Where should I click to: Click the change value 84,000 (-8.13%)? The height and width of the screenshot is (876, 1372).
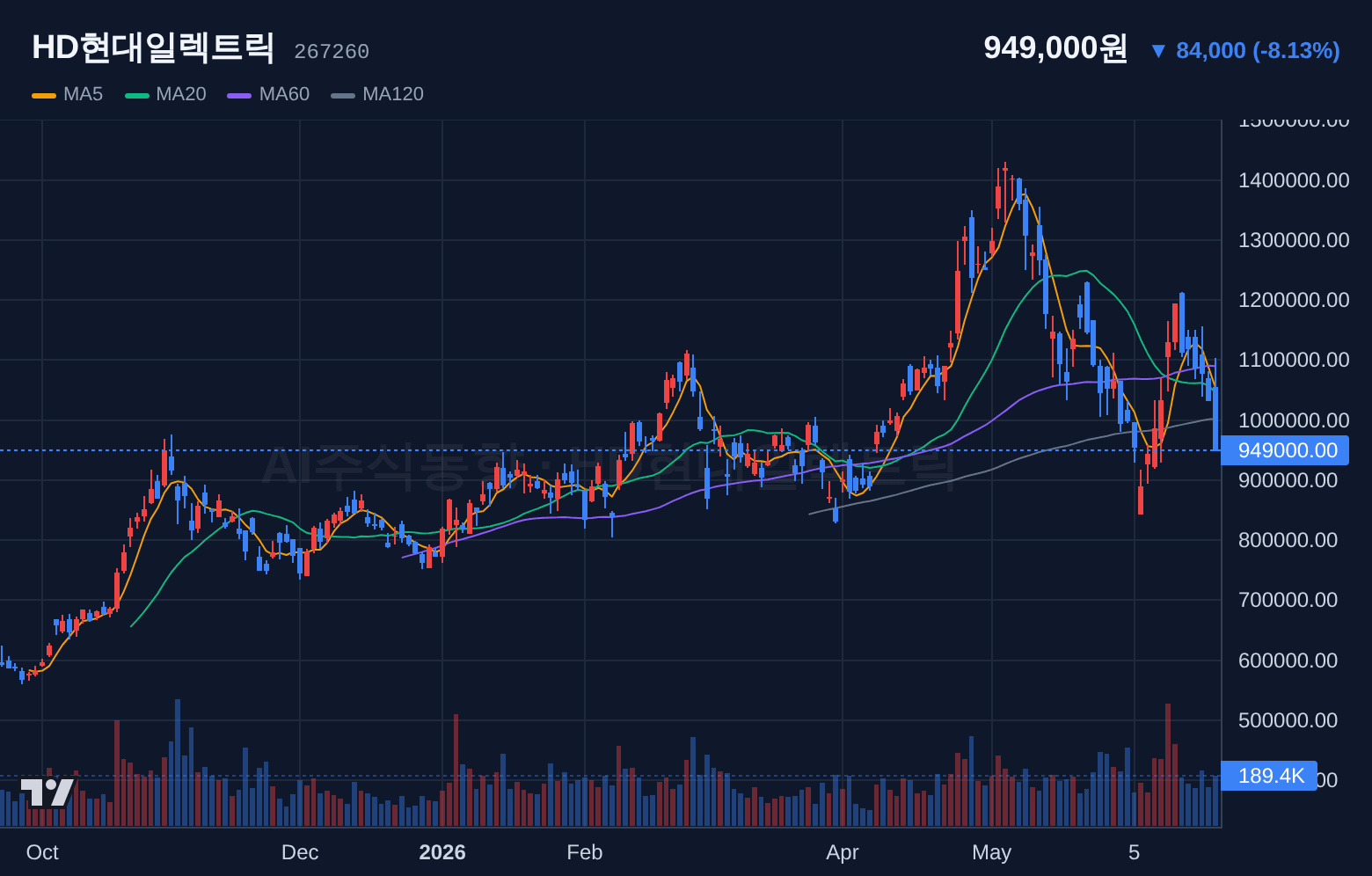point(1258,51)
